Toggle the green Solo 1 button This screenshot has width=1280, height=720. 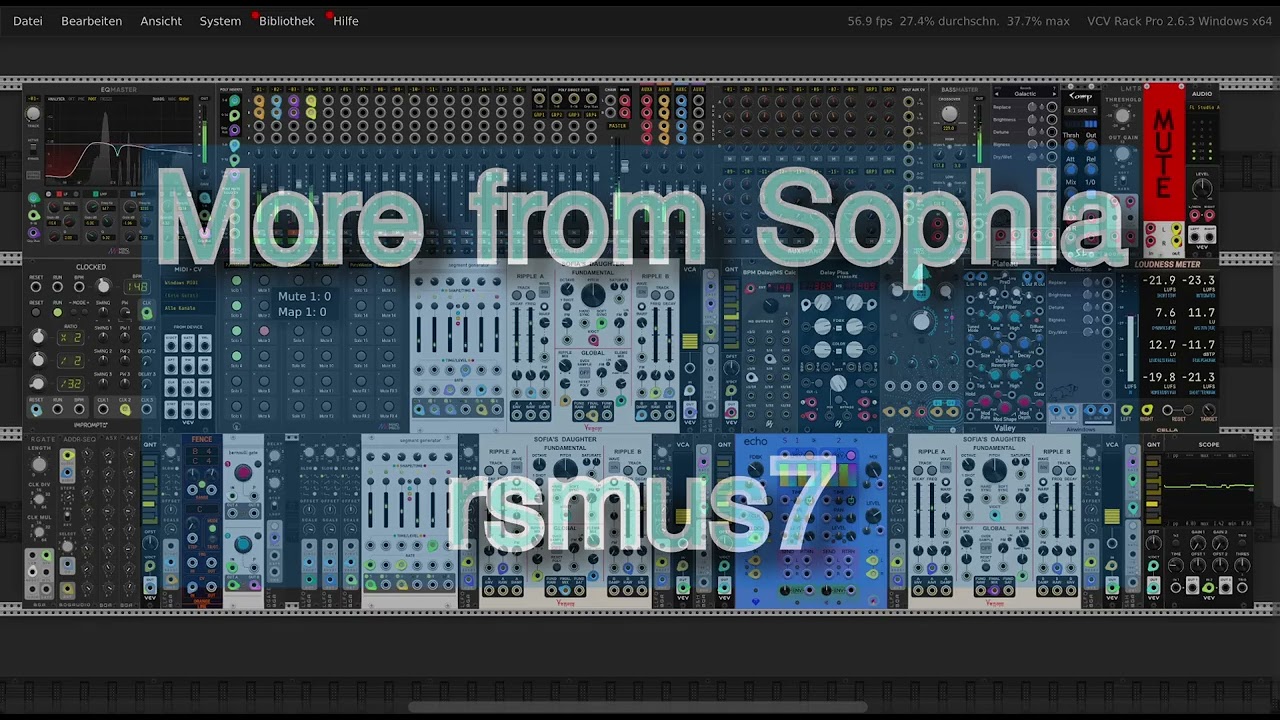[236, 280]
